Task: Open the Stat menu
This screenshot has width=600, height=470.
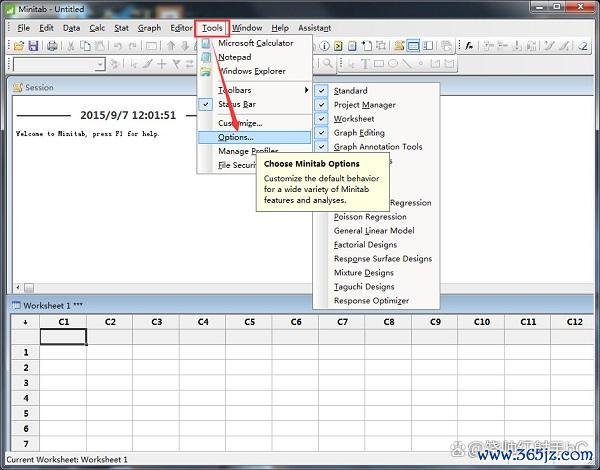Action: 121,28
